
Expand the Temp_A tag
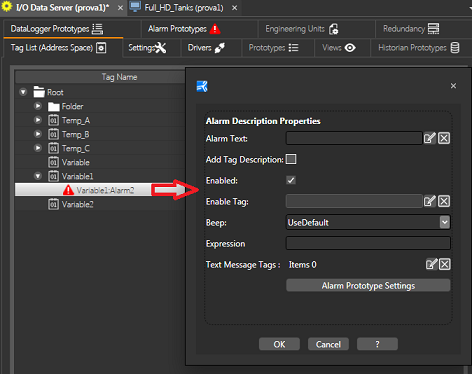[38, 120]
